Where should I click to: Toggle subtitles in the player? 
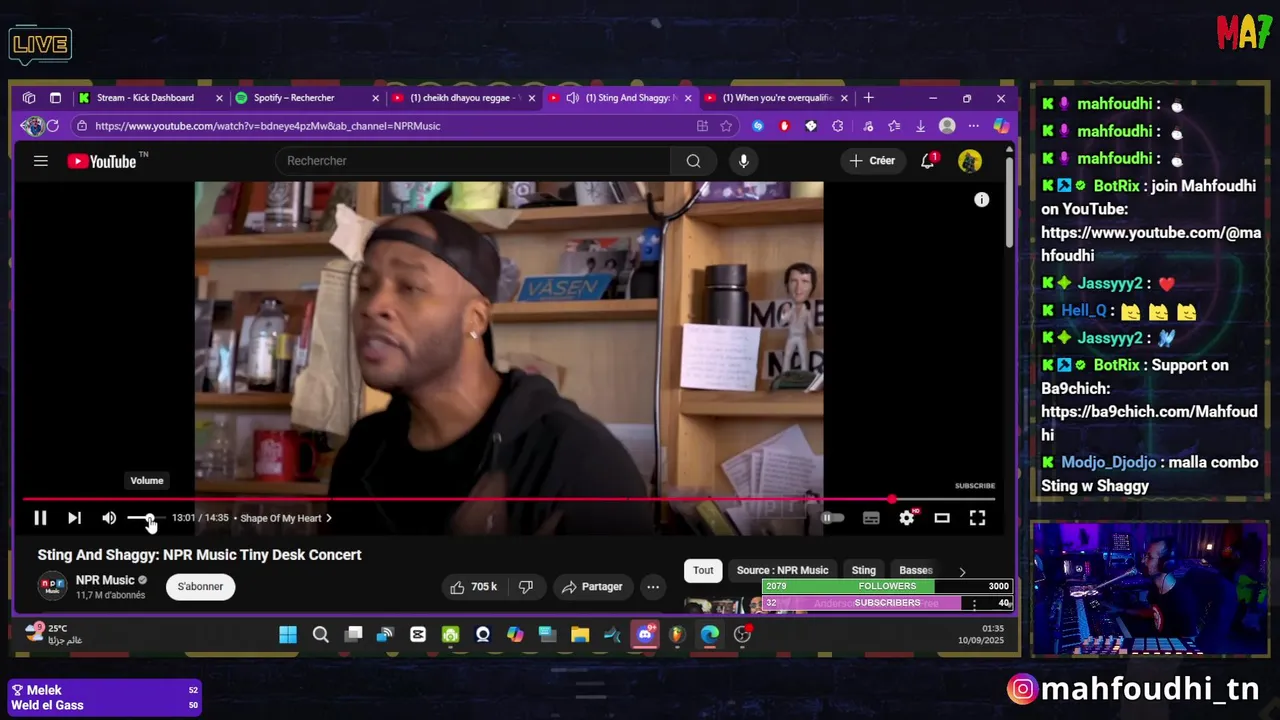[871, 518]
